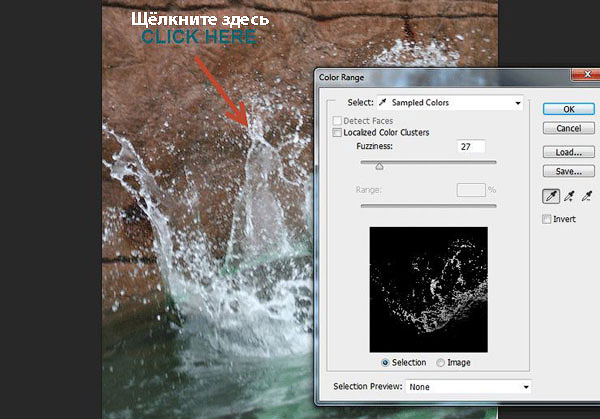Click the Range slider track

pos(428,206)
